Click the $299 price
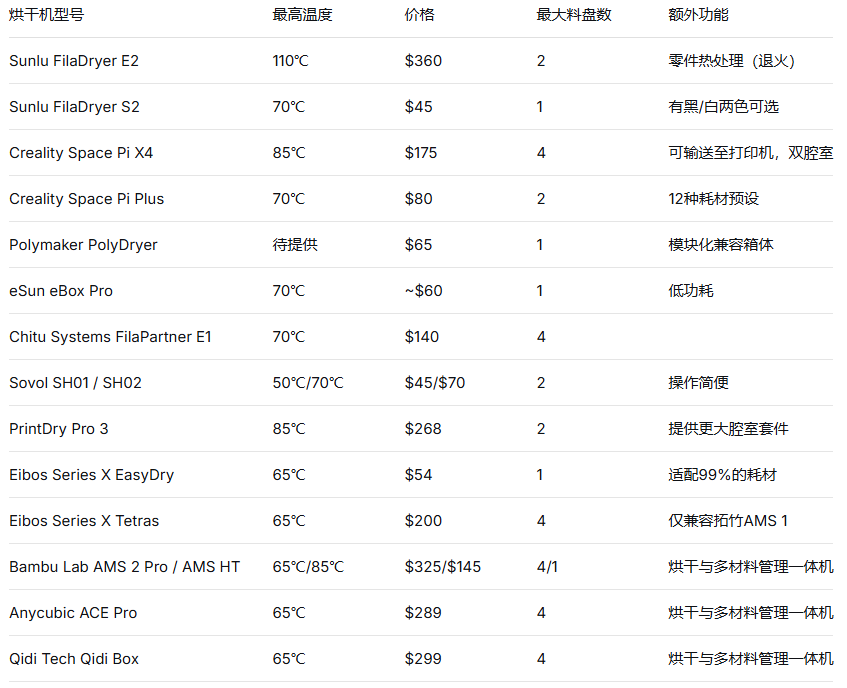The height and width of the screenshot is (688, 847). click(x=423, y=659)
